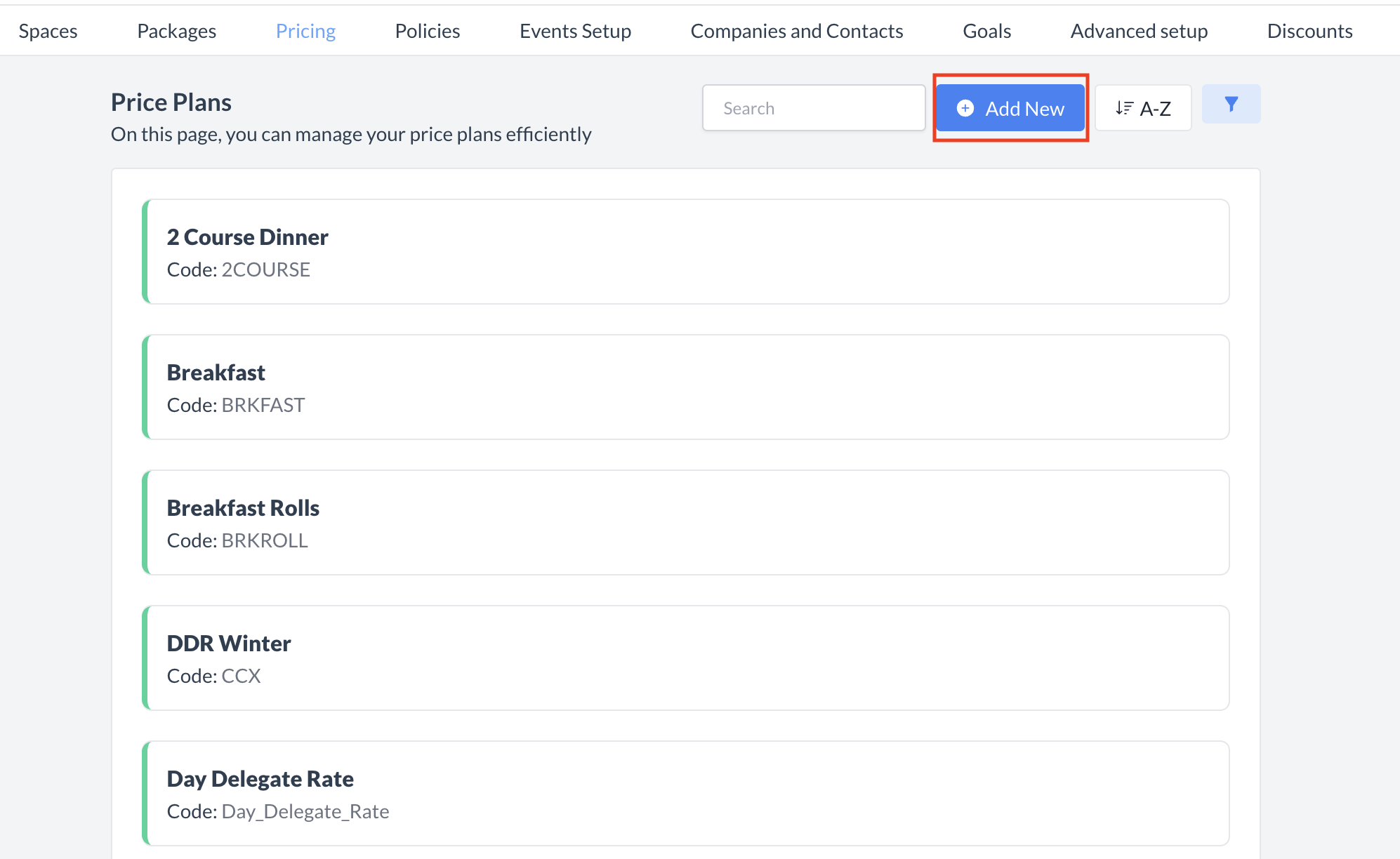
Task: Toggle A-Z sort order button
Action: click(1143, 108)
